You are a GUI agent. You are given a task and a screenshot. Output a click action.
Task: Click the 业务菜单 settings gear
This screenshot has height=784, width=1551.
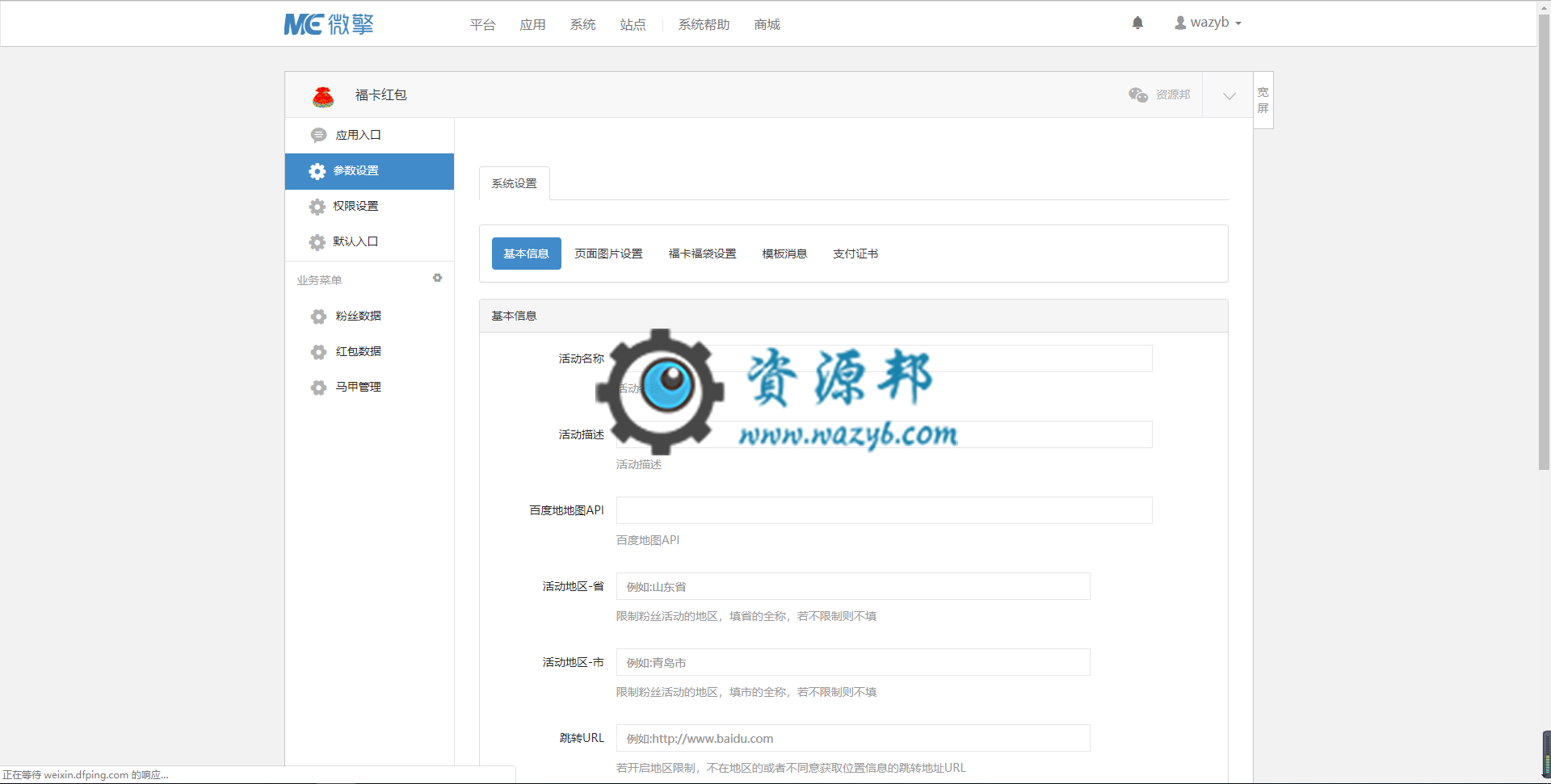437,278
